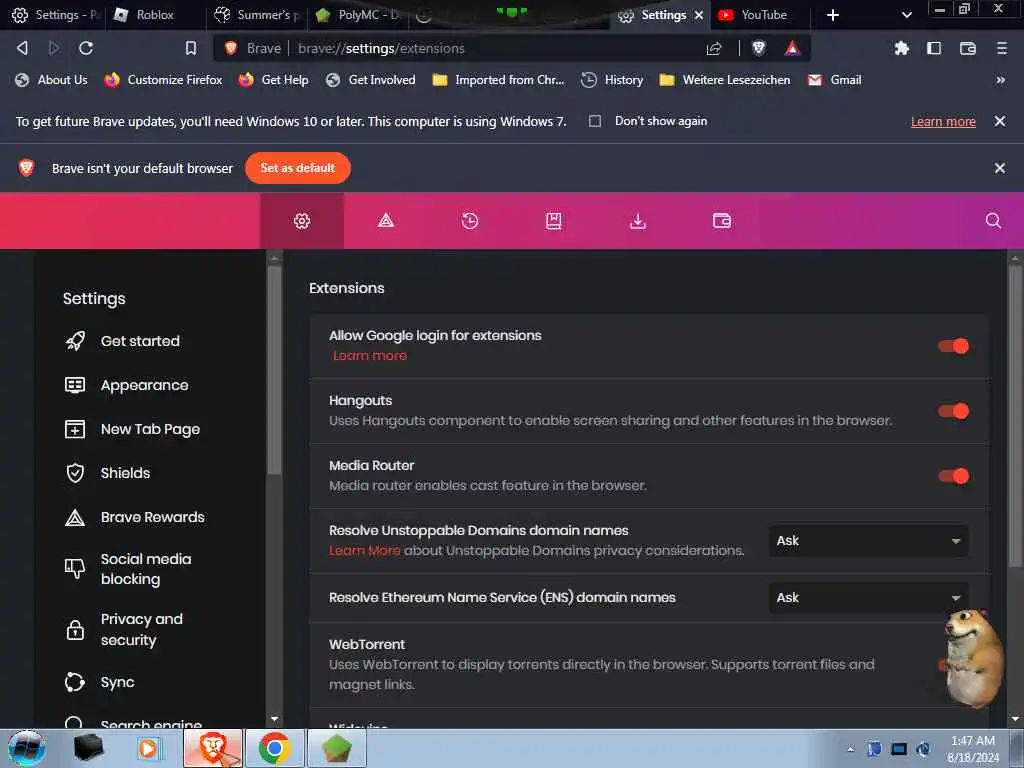The width and height of the screenshot is (1024, 768).
Task: Open the Extensions puzzle icon
Action: 901,48
